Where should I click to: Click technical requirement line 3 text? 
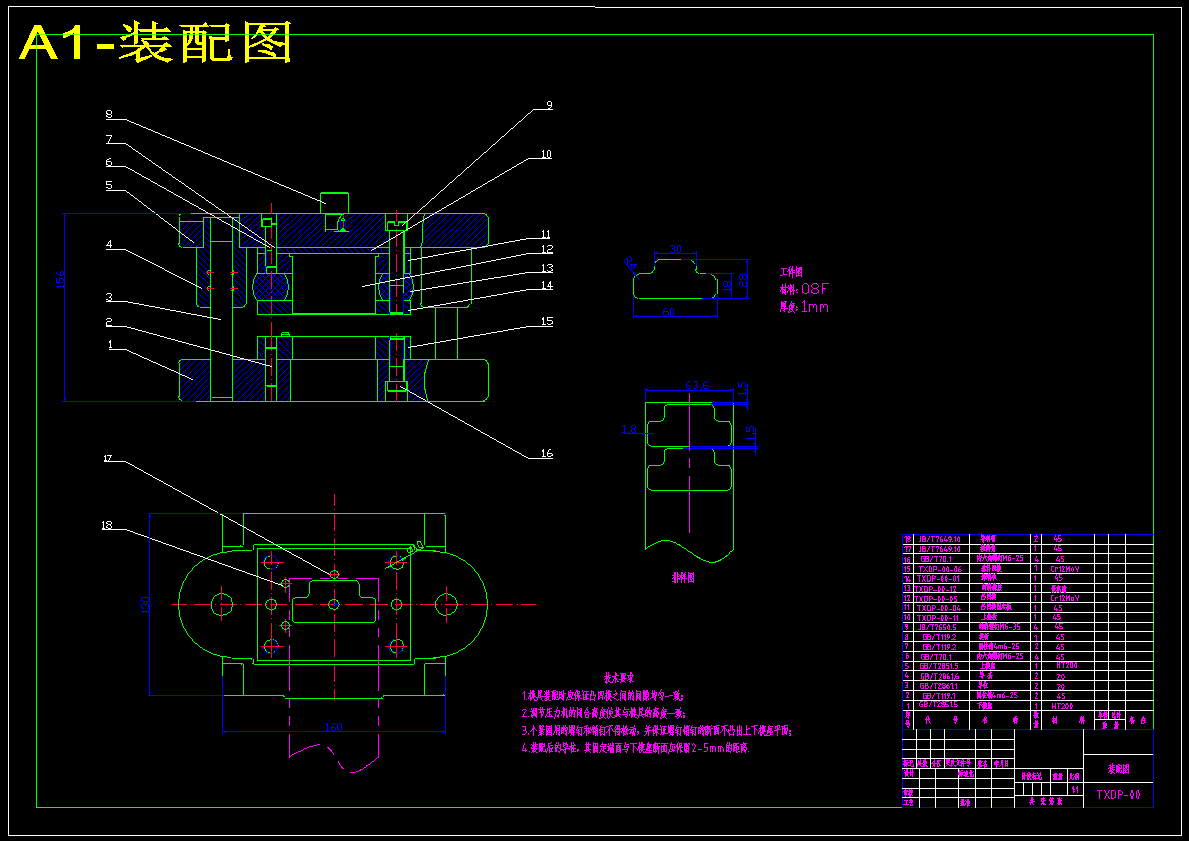[x=657, y=731]
